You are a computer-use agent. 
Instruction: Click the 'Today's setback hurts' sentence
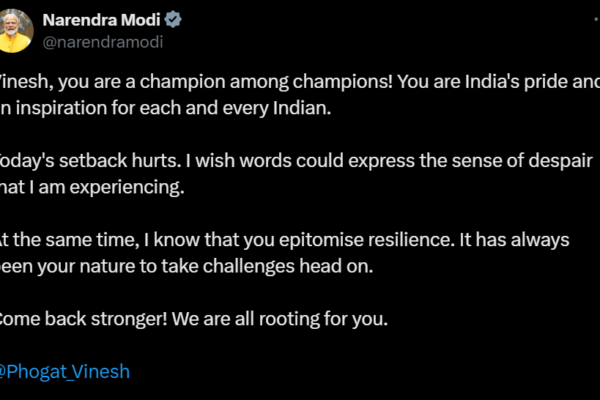100,161
